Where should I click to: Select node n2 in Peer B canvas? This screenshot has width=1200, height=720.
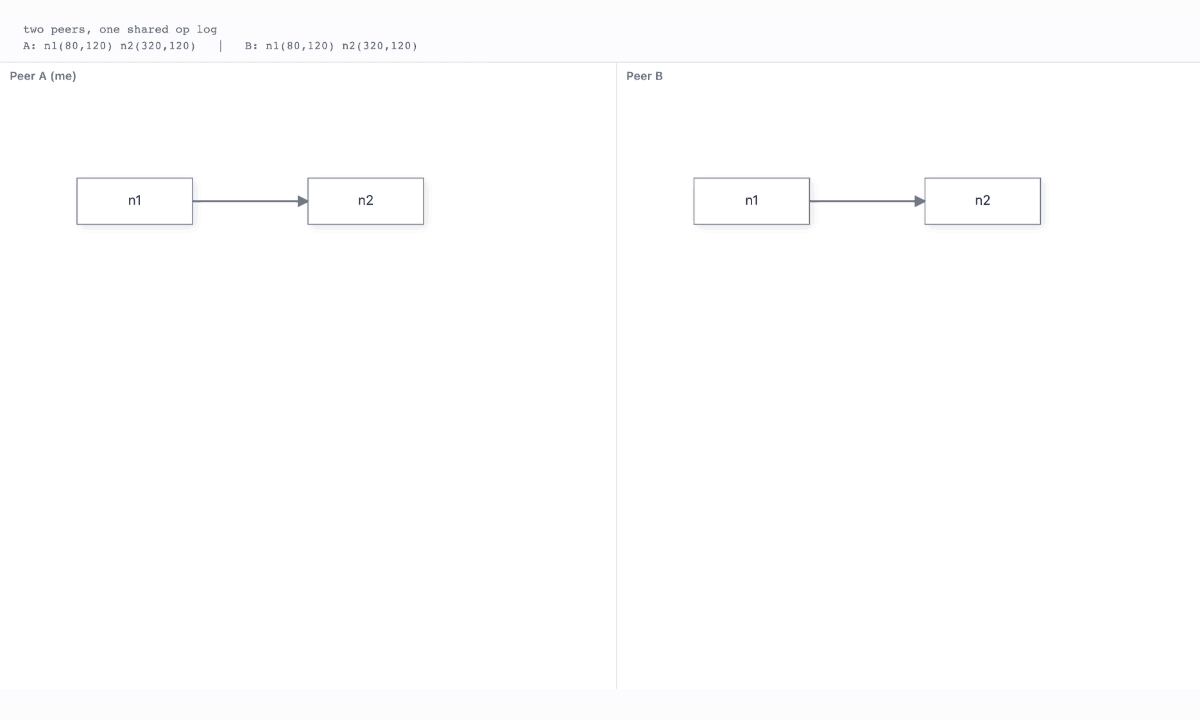pyautogui.click(x=982, y=201)
